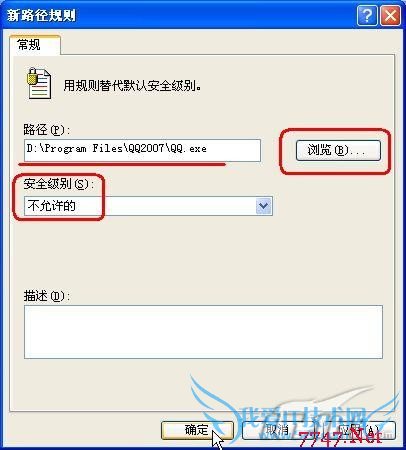Click the 新路径规则 title bar text

(42, 15)
